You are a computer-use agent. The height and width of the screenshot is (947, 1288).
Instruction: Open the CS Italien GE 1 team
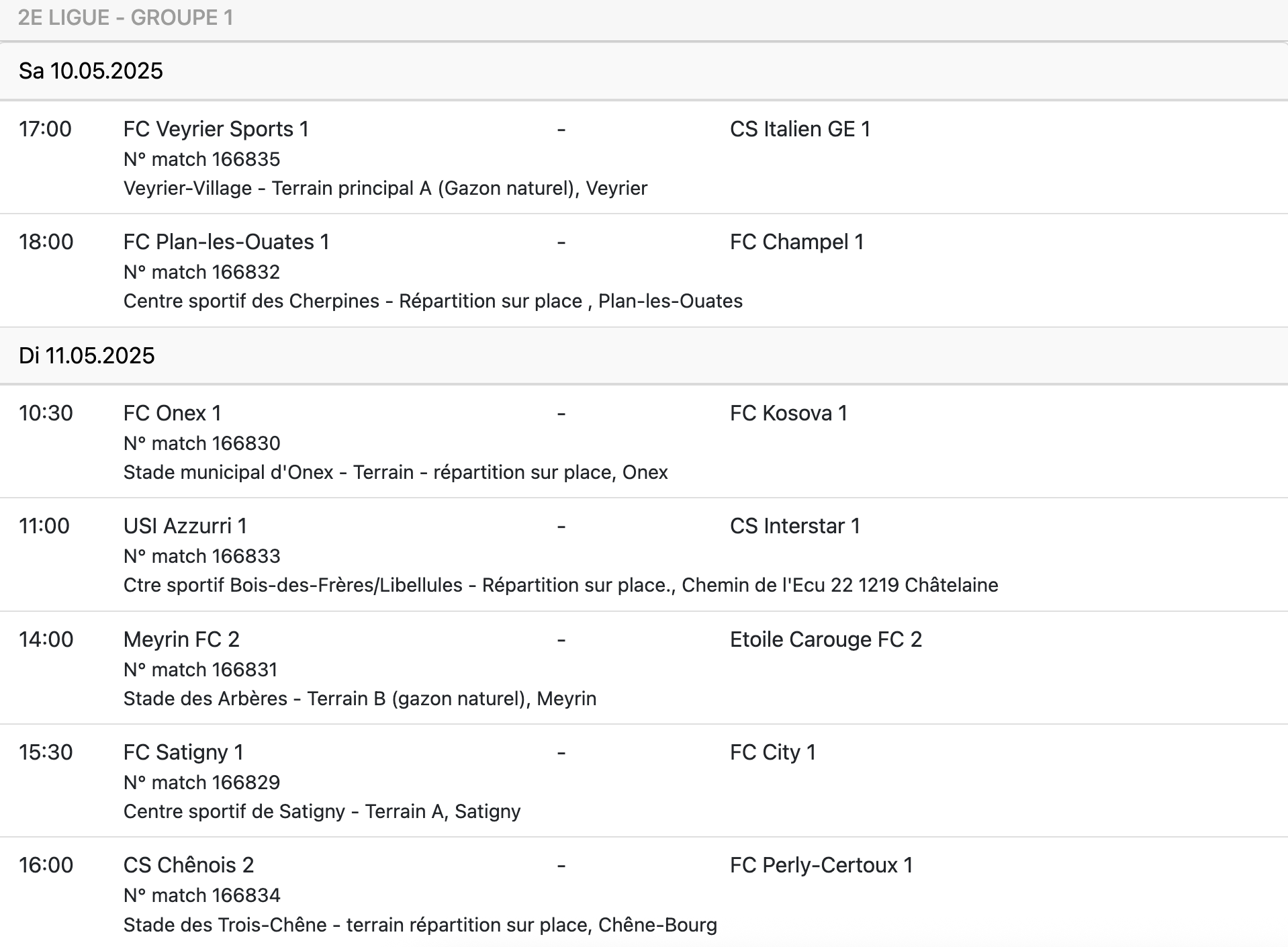pos(800,129)
